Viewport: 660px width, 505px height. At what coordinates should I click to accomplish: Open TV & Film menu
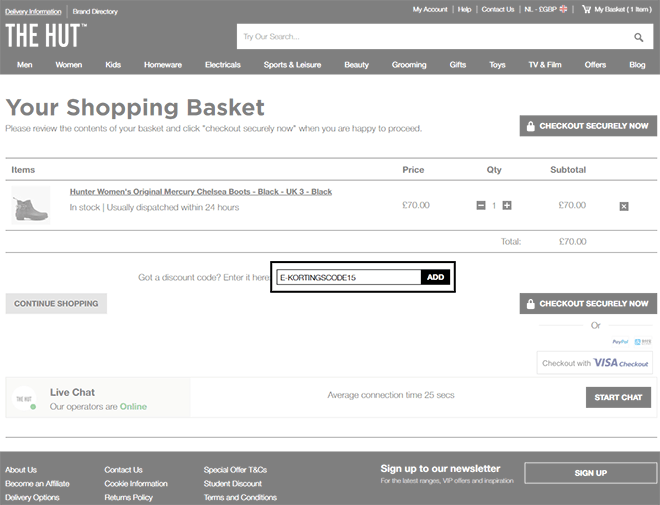(545, 65)
